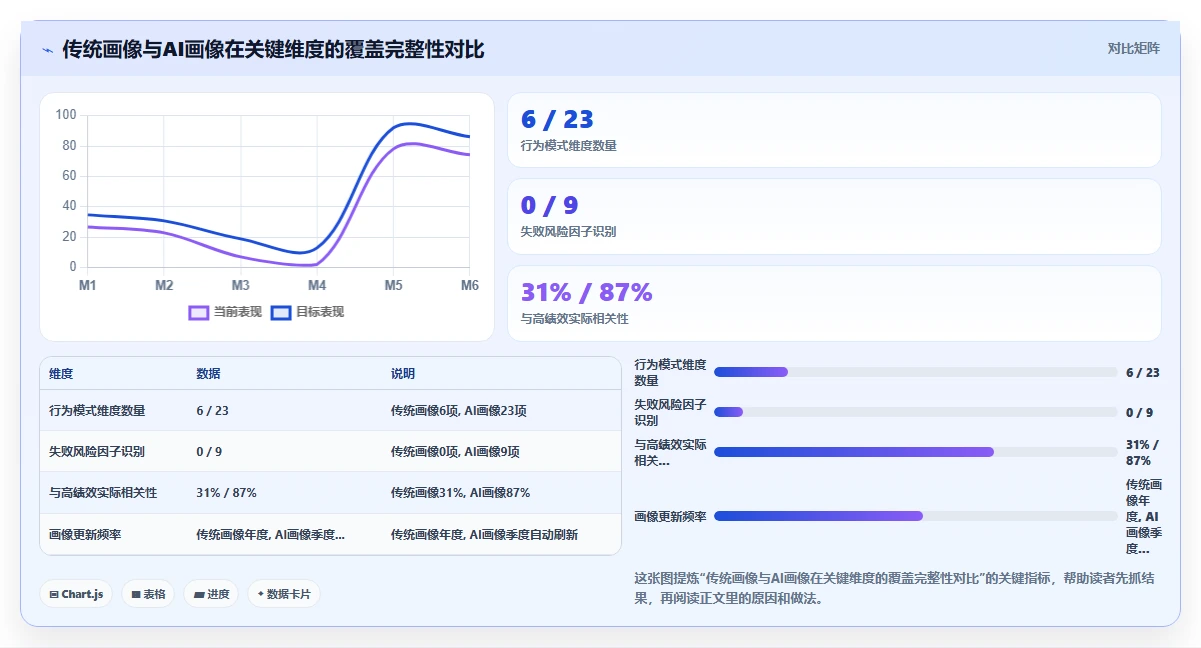Click the M4 axis label on chart
The image size is (1201, 648).
pos(317,285)
